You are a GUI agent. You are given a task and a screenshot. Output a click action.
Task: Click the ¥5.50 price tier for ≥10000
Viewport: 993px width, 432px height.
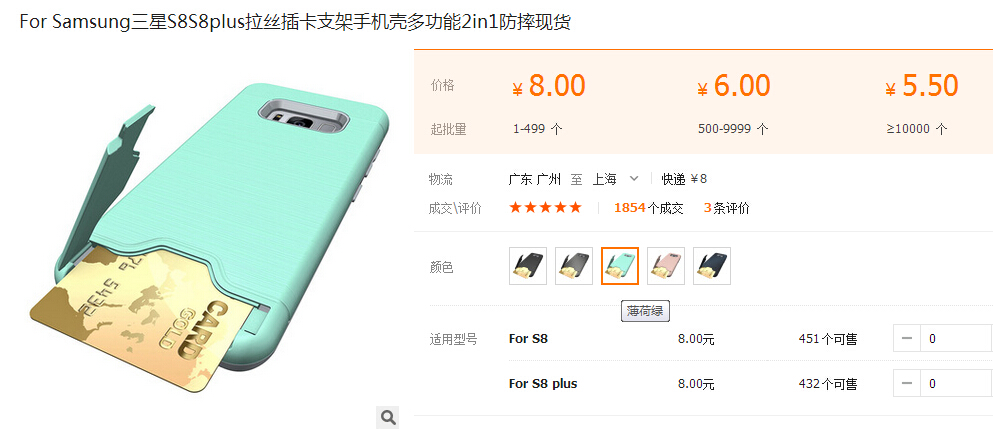pos(922,86)
